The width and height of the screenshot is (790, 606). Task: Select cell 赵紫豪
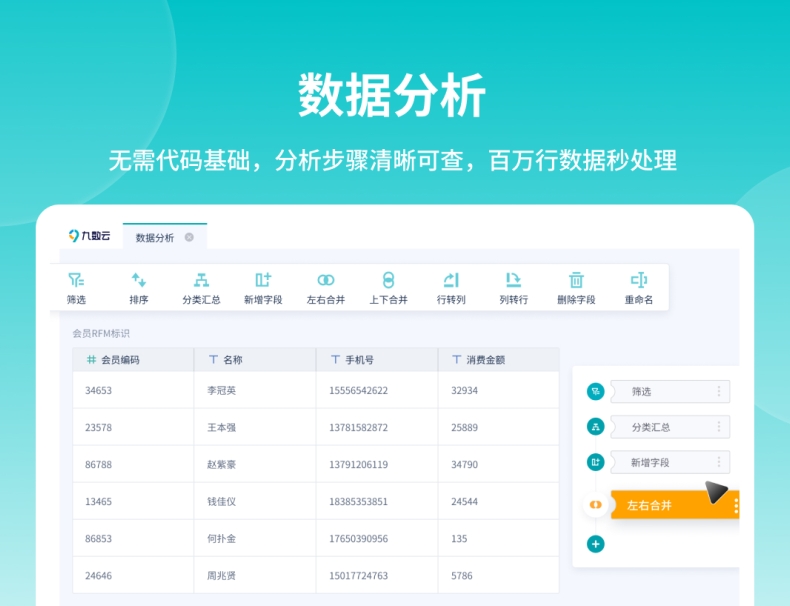tap(255, 464)
